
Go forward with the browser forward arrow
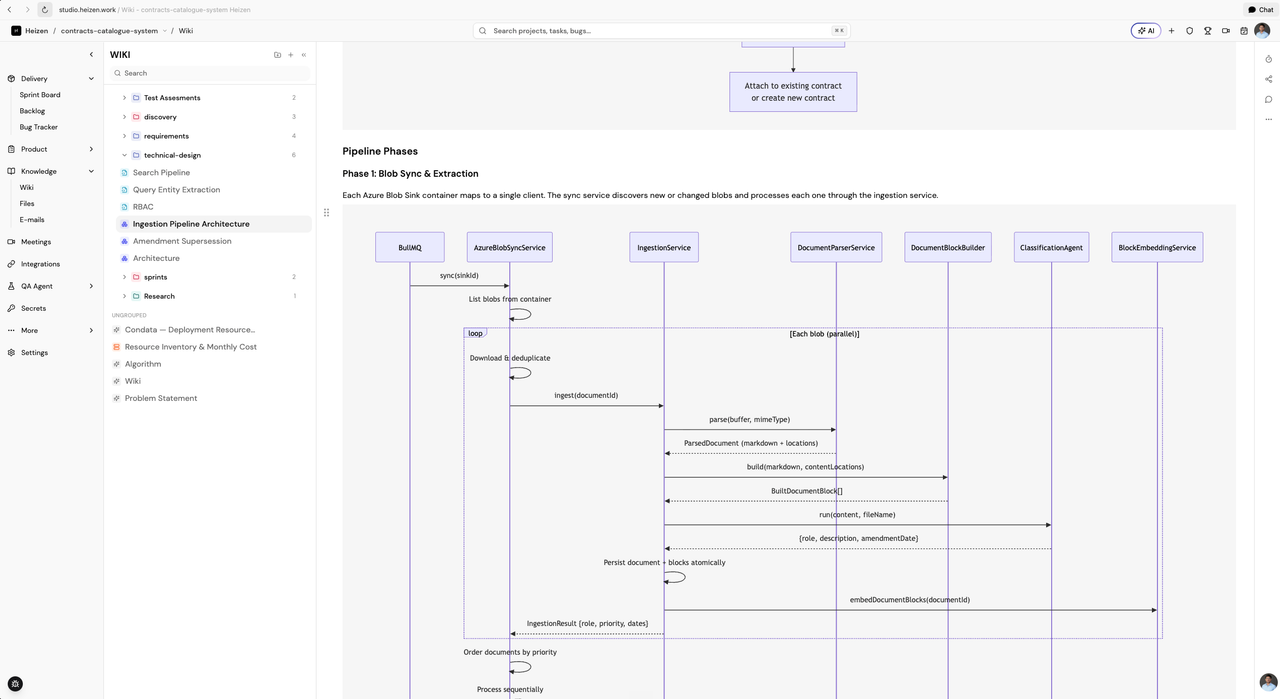tap(27, 9)
